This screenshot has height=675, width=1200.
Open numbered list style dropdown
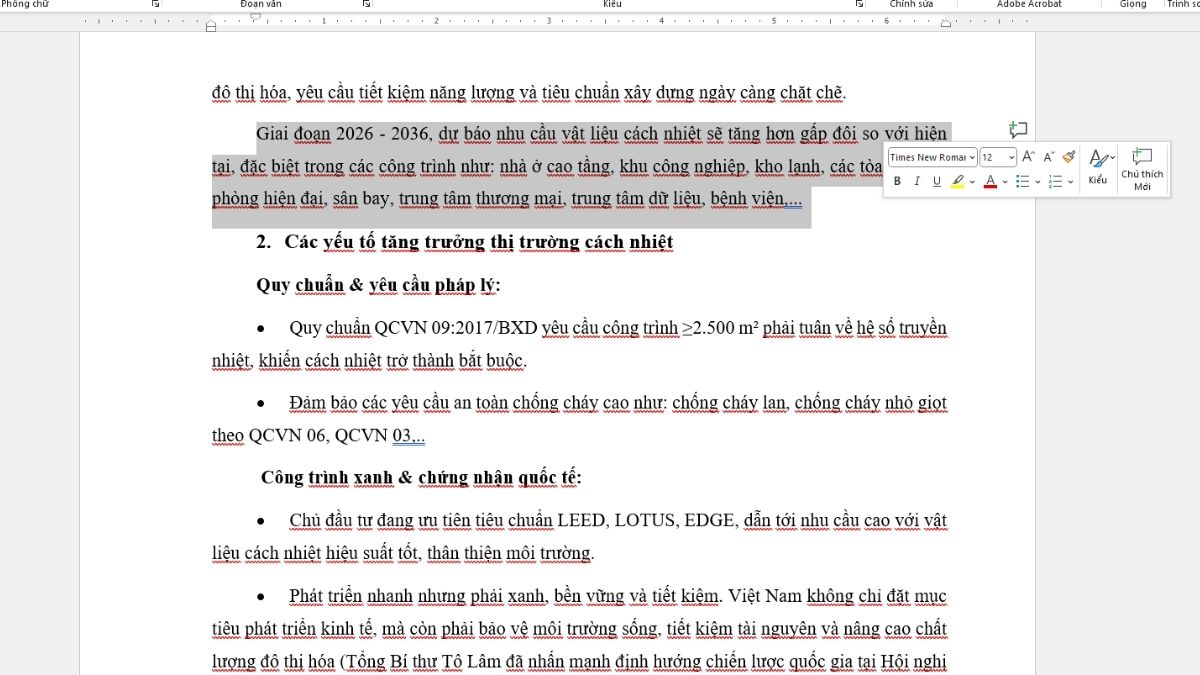click(1070, 182)
